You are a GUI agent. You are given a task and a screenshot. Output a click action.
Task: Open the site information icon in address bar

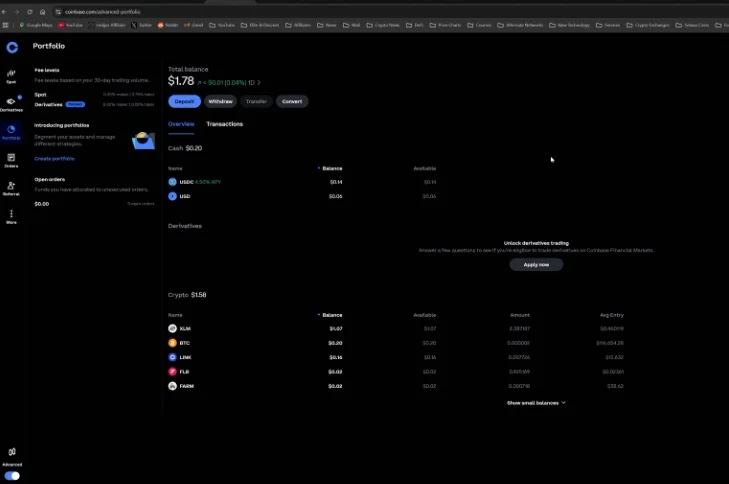(x=58, y=12)
